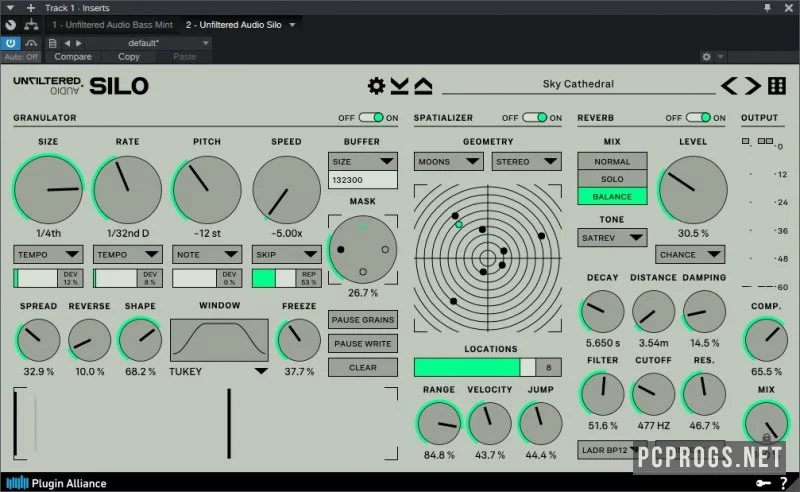Open the Rate TEMPO dropdown
Image resolution: width=800 pixels, height=492 pixels.
pos(128,254)
